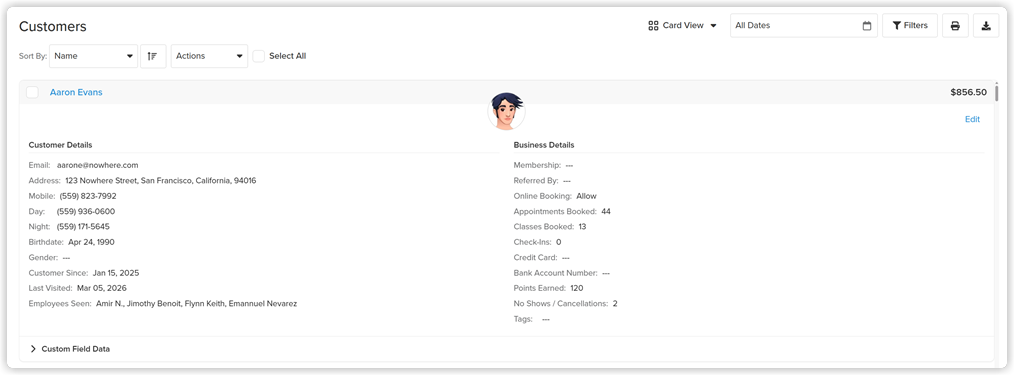Click the Business Details heading
1015x376 pixels.
(544, 145)
